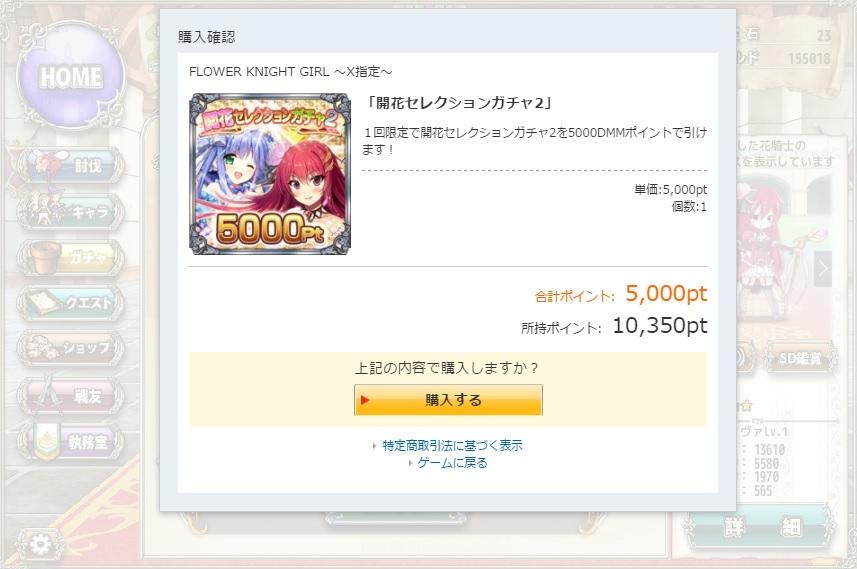Open the キャラ character menu

point(70,211)
